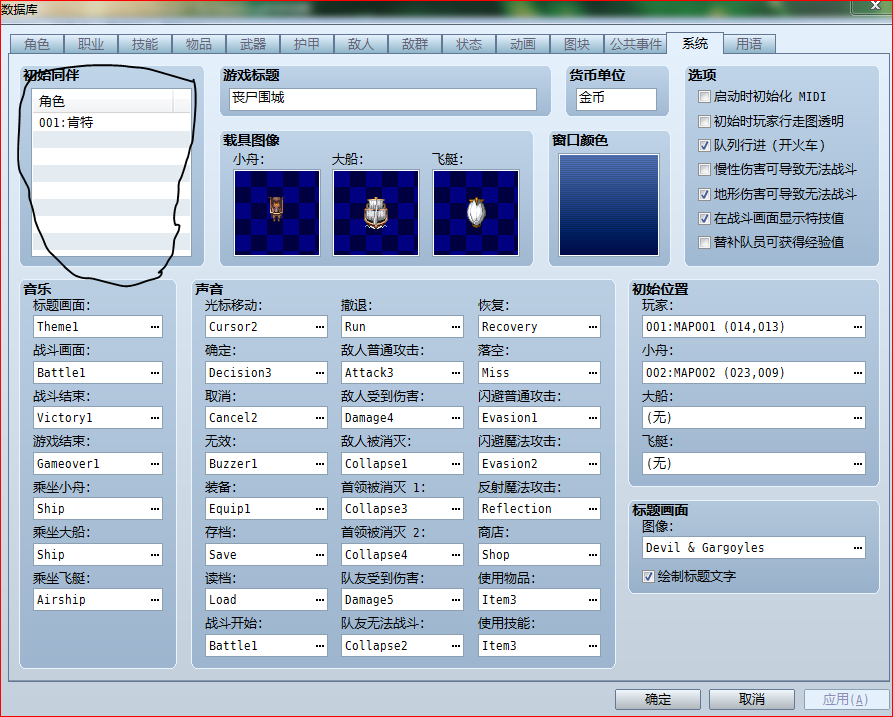Image resolution: width=893 pixels, height=717 pixels.
Task: Open the ellipsis button for Devil & Gargoyles image
Action: [x=858, y=547]
